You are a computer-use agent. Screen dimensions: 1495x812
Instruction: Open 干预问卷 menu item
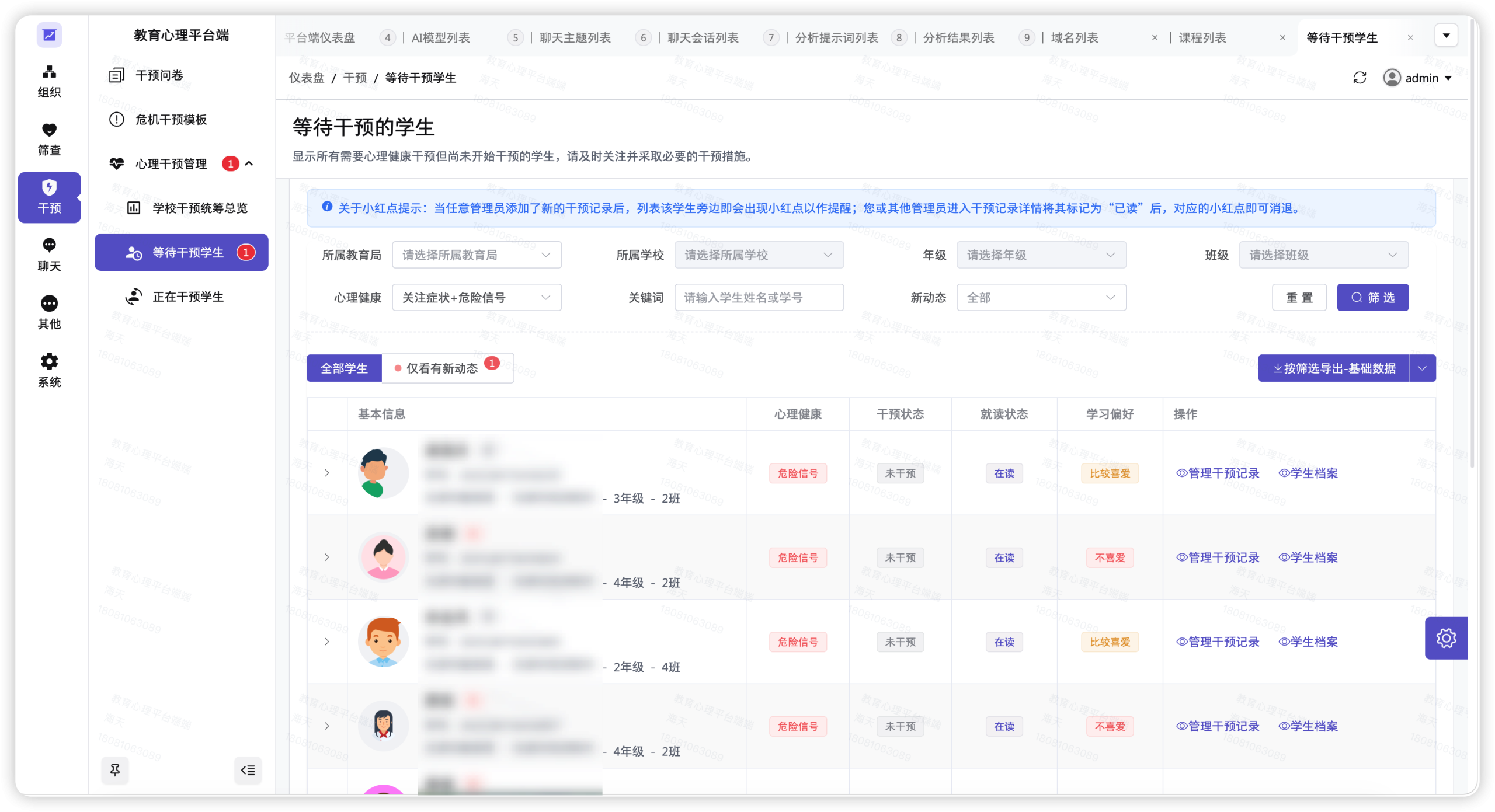pyautogui.click(x=182, y=75)
